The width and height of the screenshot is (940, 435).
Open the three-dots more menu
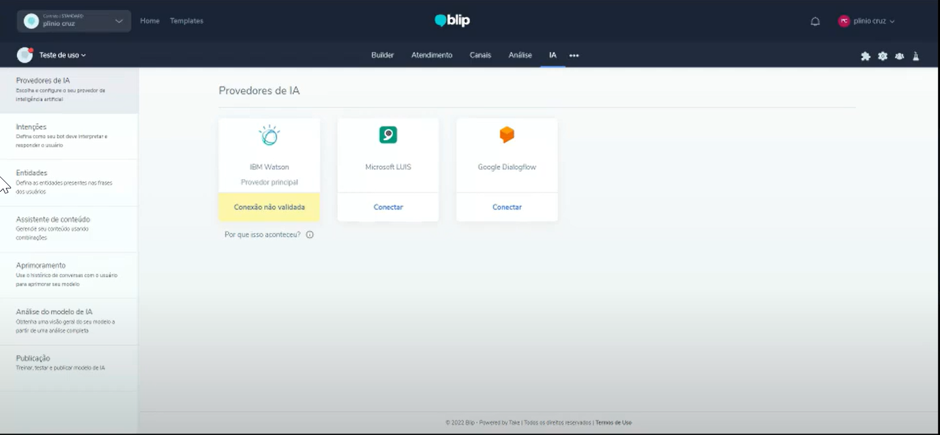pyautogui.click(x=574, y=55)
